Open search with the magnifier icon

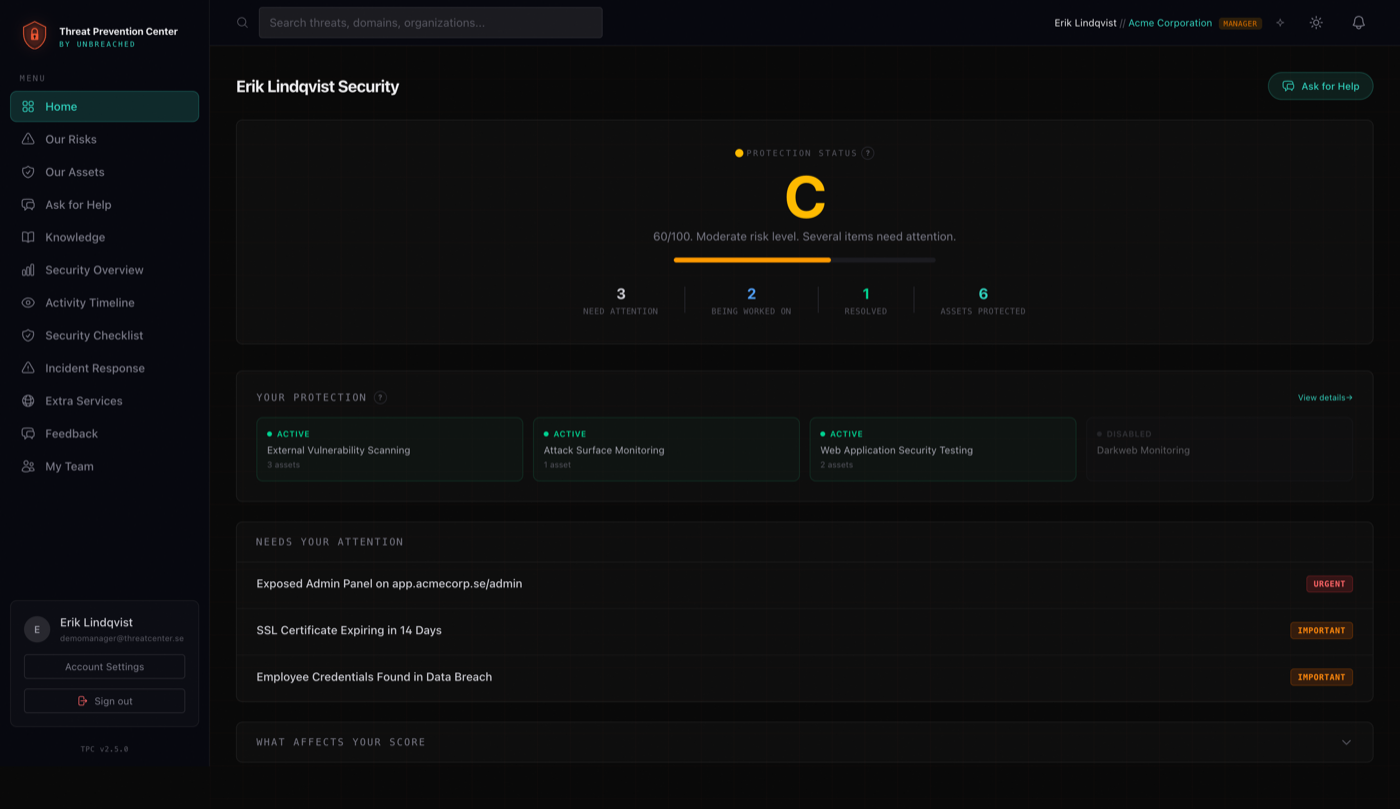[241, 22]
